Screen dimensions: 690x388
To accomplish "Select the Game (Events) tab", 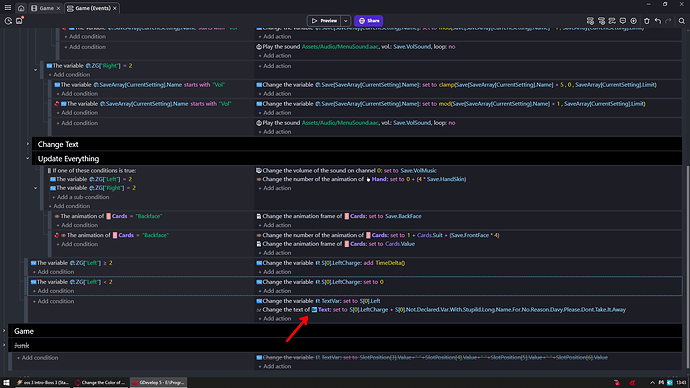I will [x=93, y=8].
